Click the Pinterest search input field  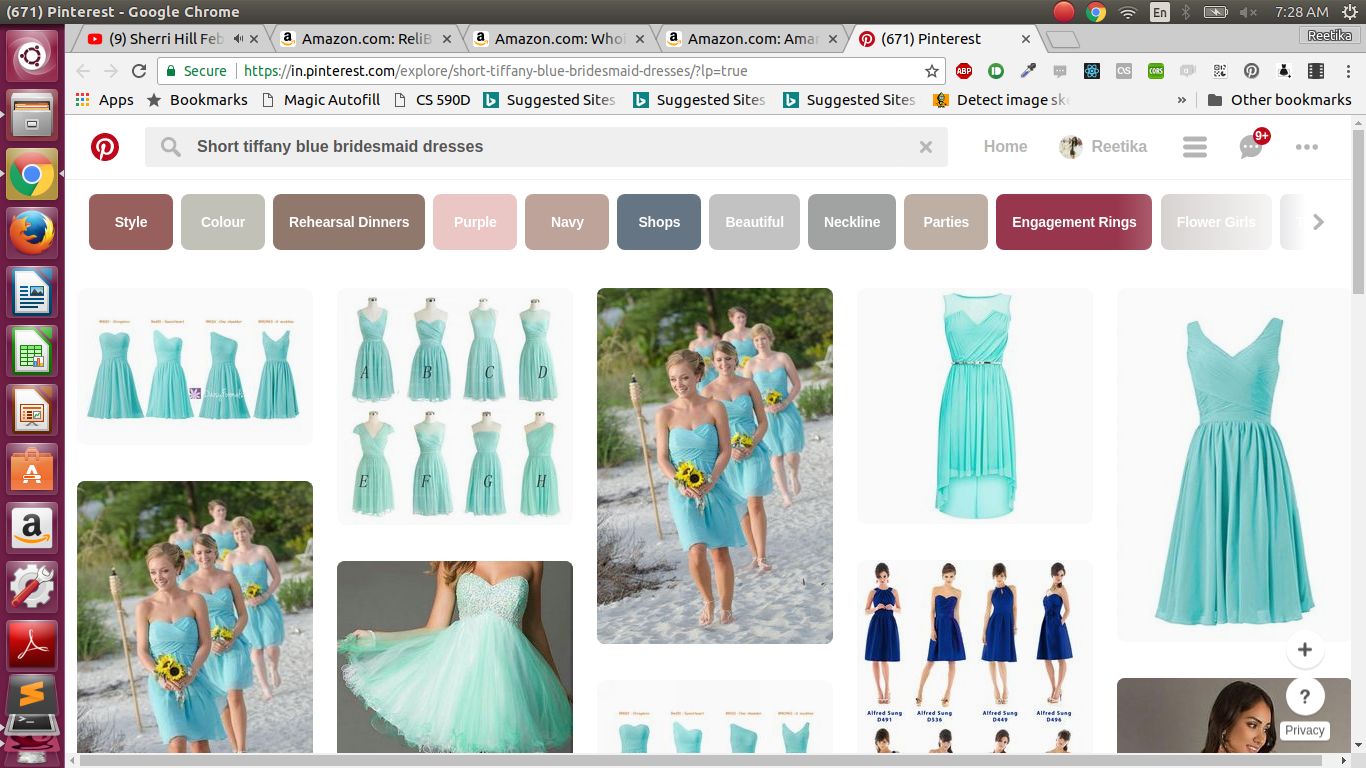(x=546, y=147)
